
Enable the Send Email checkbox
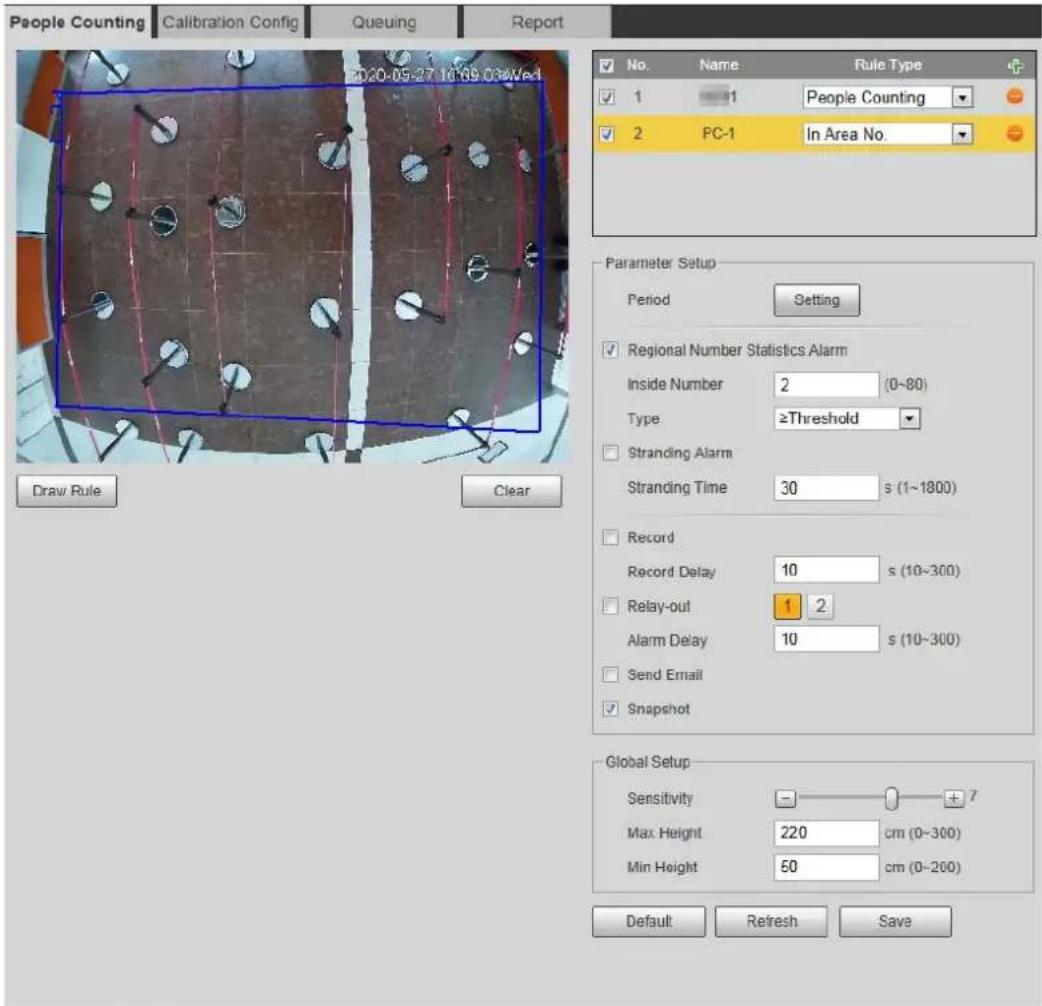[610, 674]
